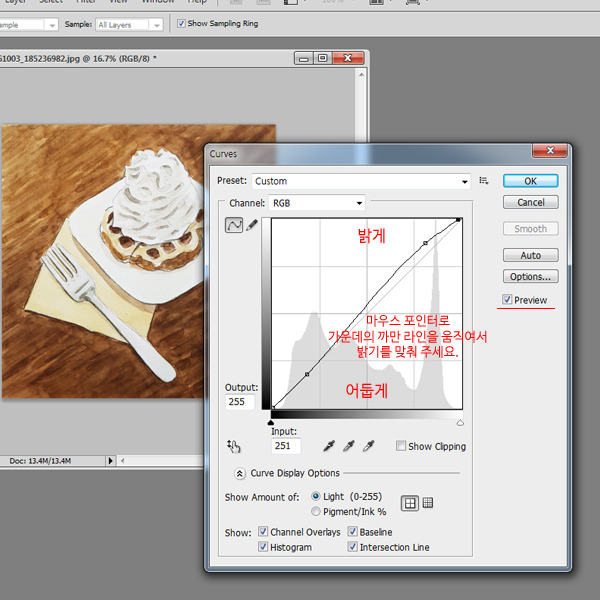Open the Preset Custom dropdown
The height and width of the screenshot is (600, 600).
pos(361,181)
